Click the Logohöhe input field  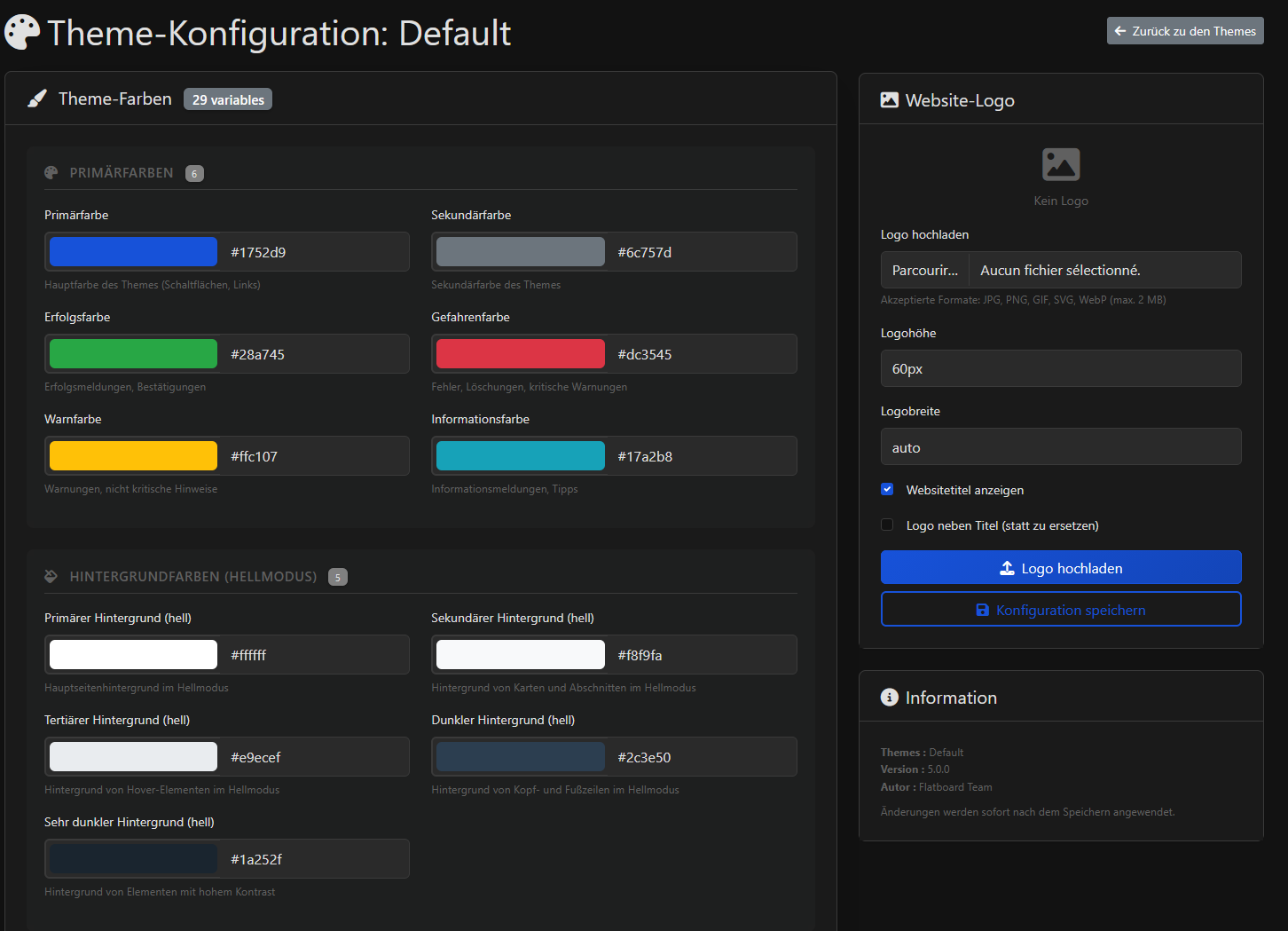tap(1060, 369)
